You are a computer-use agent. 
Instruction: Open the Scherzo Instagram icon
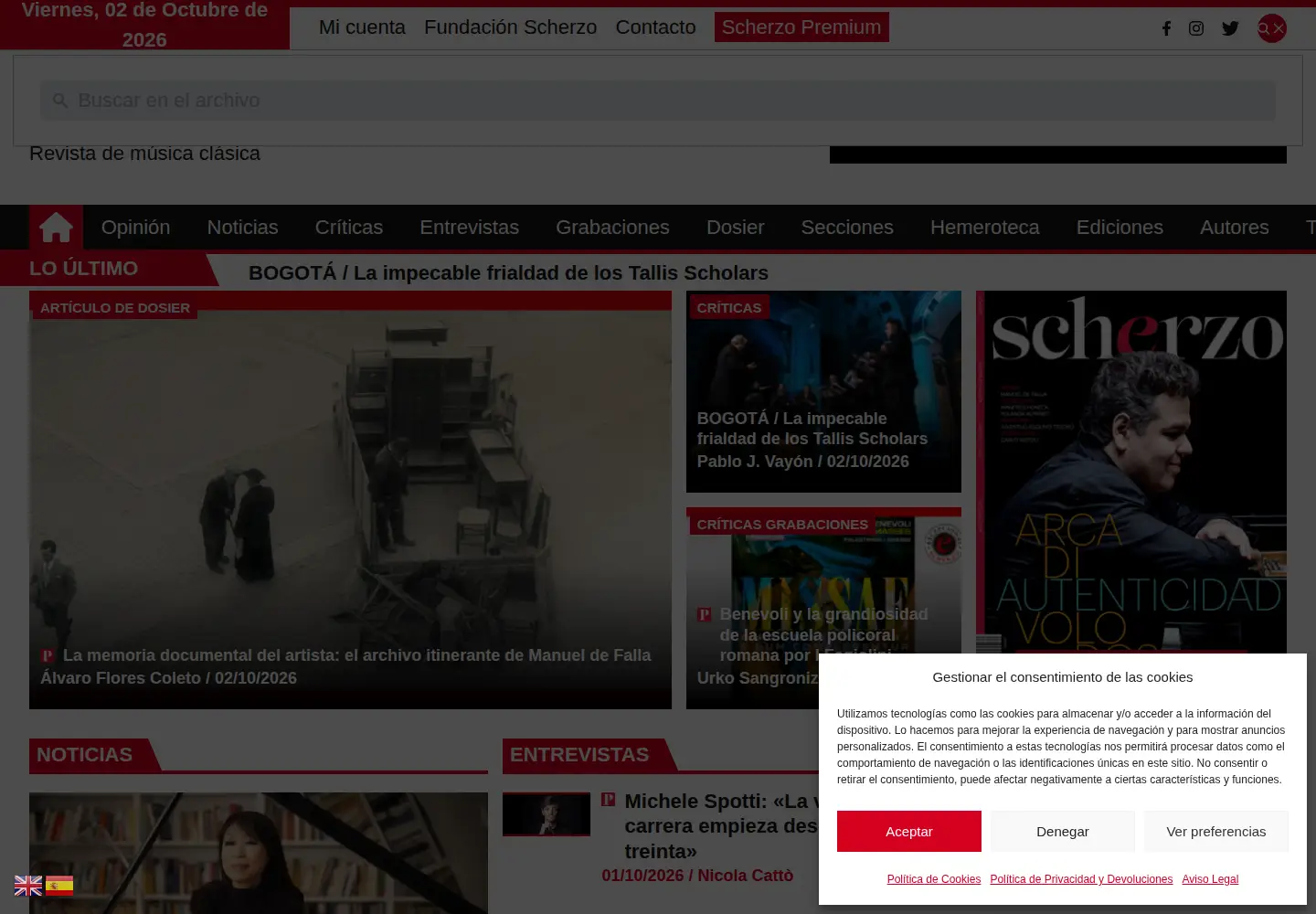click(x=1196, y=28)
